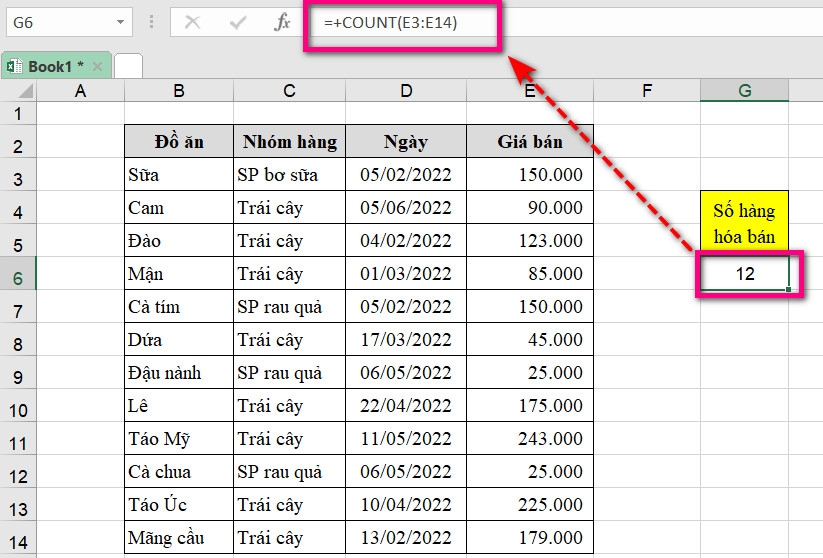Click the yellow 'Số hàng hóa bán' cell
This screenshot has height=558, width=823.
pyautogui.click(x=744, y=223)
